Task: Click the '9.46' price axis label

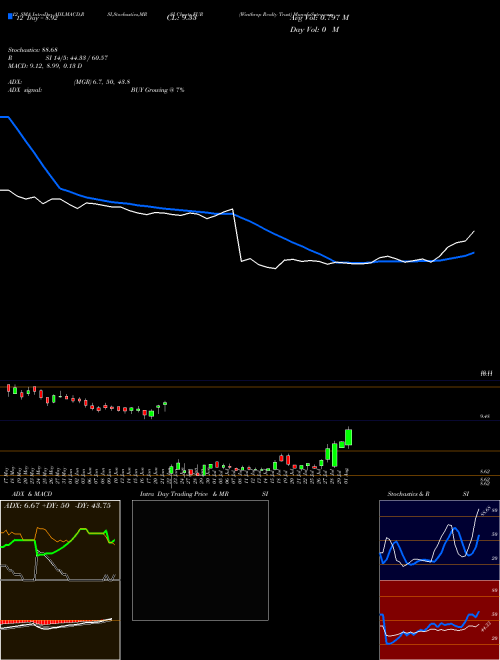Action: coord(485,416)
